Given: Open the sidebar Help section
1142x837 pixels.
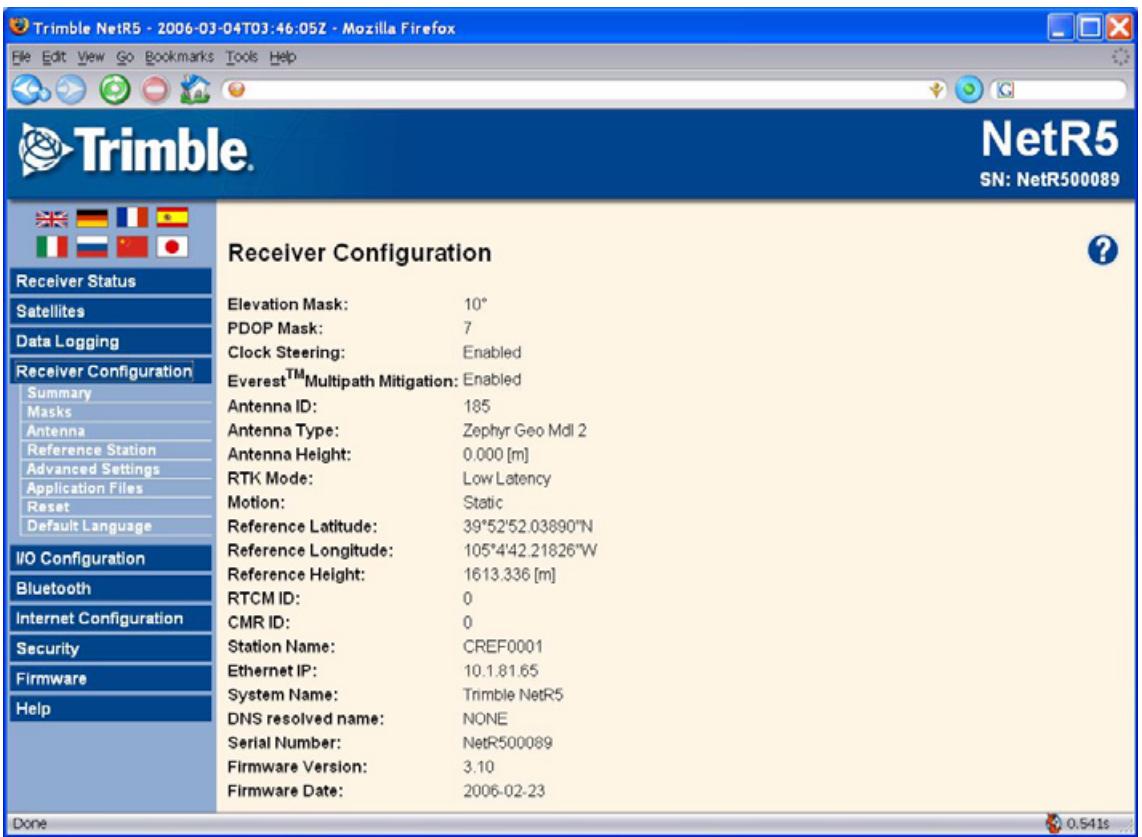Looking at the screenshot, I should tap(111, 708).
